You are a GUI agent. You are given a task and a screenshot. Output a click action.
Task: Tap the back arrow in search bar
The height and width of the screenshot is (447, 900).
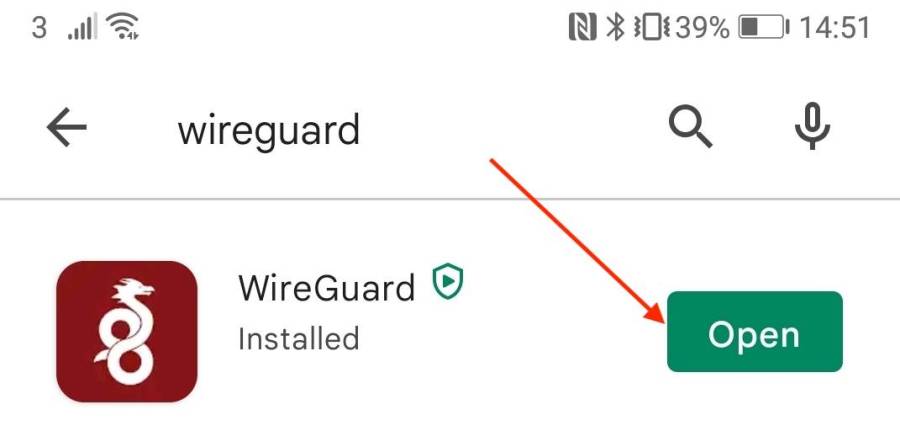67,127
